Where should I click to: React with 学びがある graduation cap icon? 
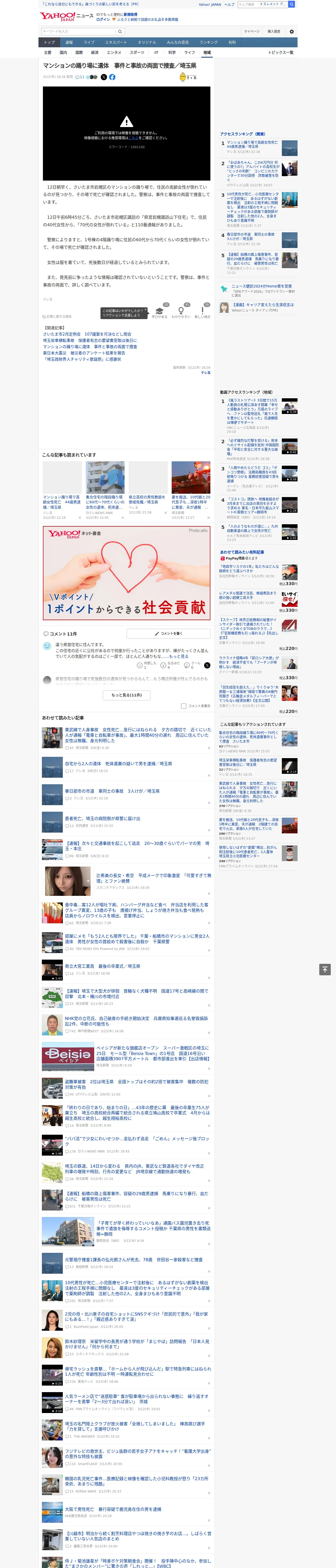point(160,310)
